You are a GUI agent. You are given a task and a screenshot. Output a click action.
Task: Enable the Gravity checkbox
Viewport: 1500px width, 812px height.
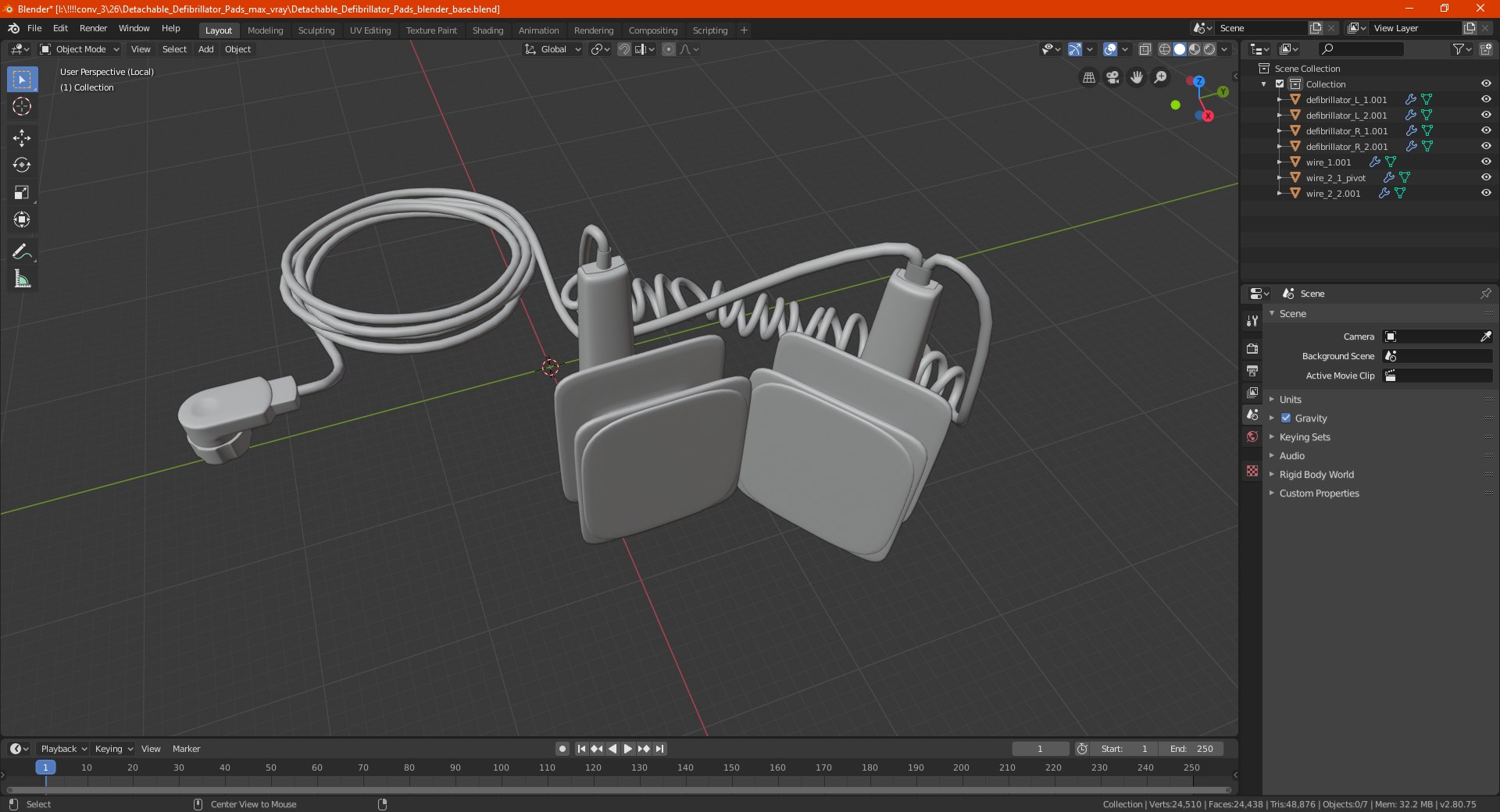pyautogui.click(x=1286, y=418)
